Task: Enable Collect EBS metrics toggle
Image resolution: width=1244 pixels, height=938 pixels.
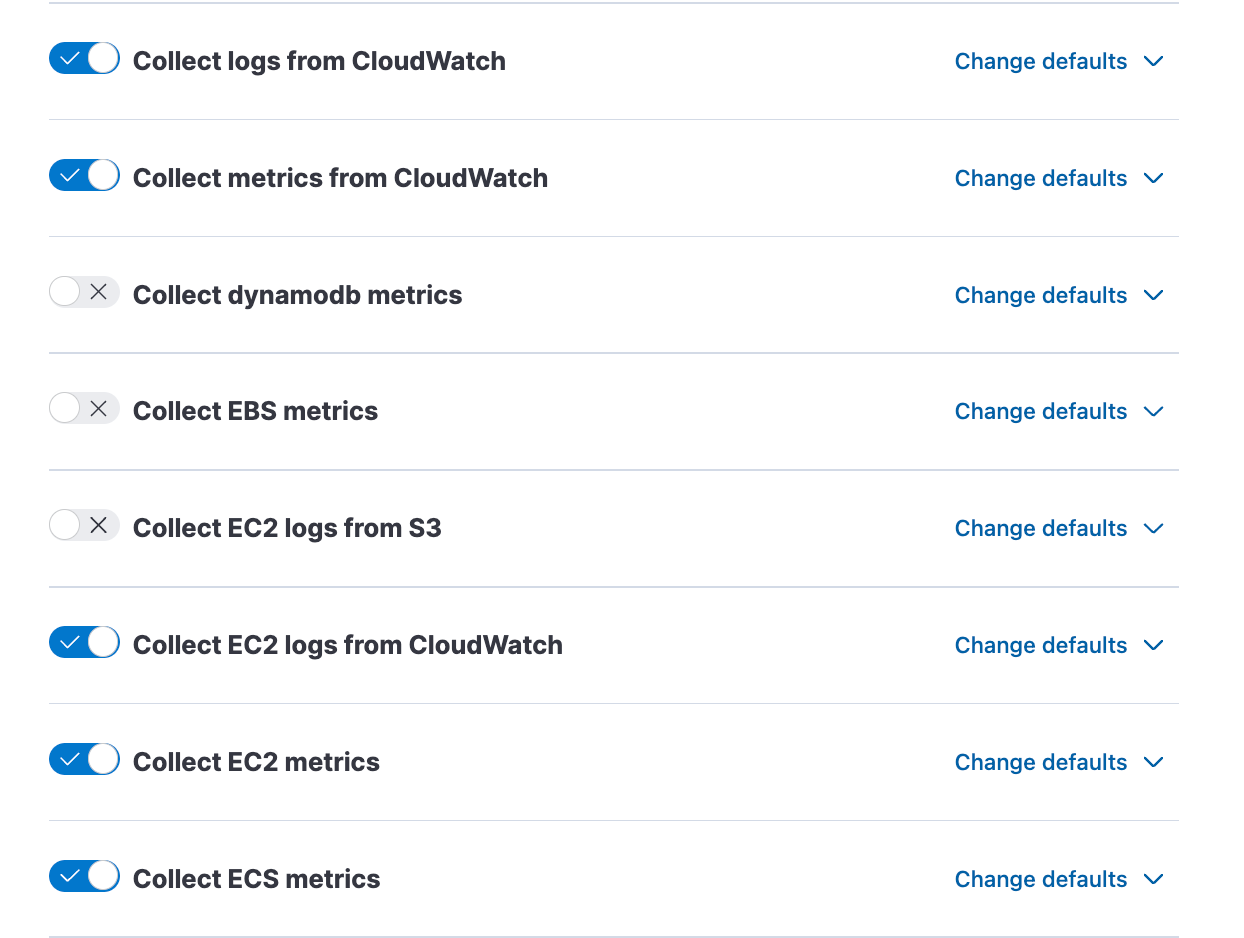Action: tap(84, 409)
